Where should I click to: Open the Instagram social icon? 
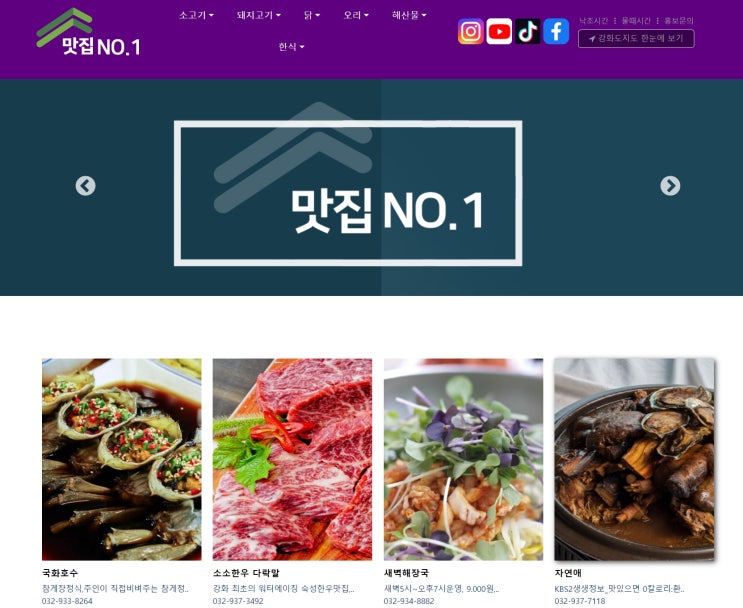coord(471,31)
